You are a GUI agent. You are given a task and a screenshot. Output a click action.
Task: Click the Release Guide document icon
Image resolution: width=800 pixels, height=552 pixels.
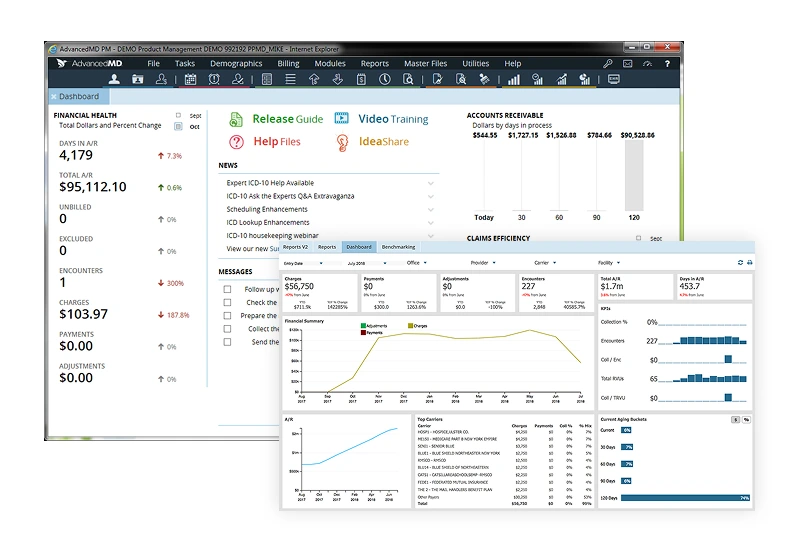click(236, 119)
